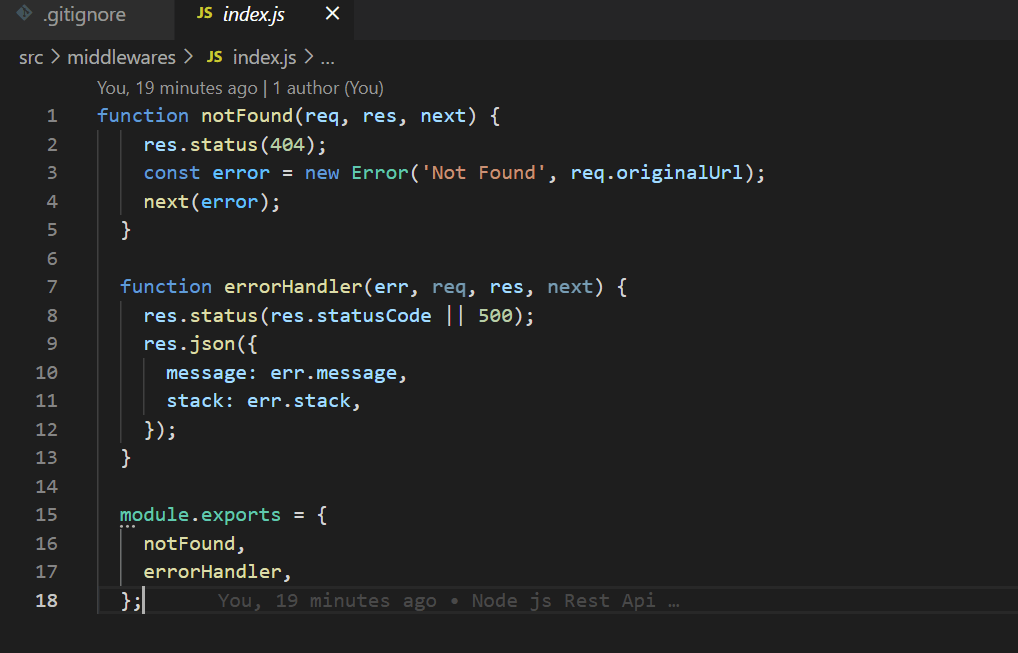Click the git icon on the .gitignore tab
1018x653 pixels.
pos(25,14)
